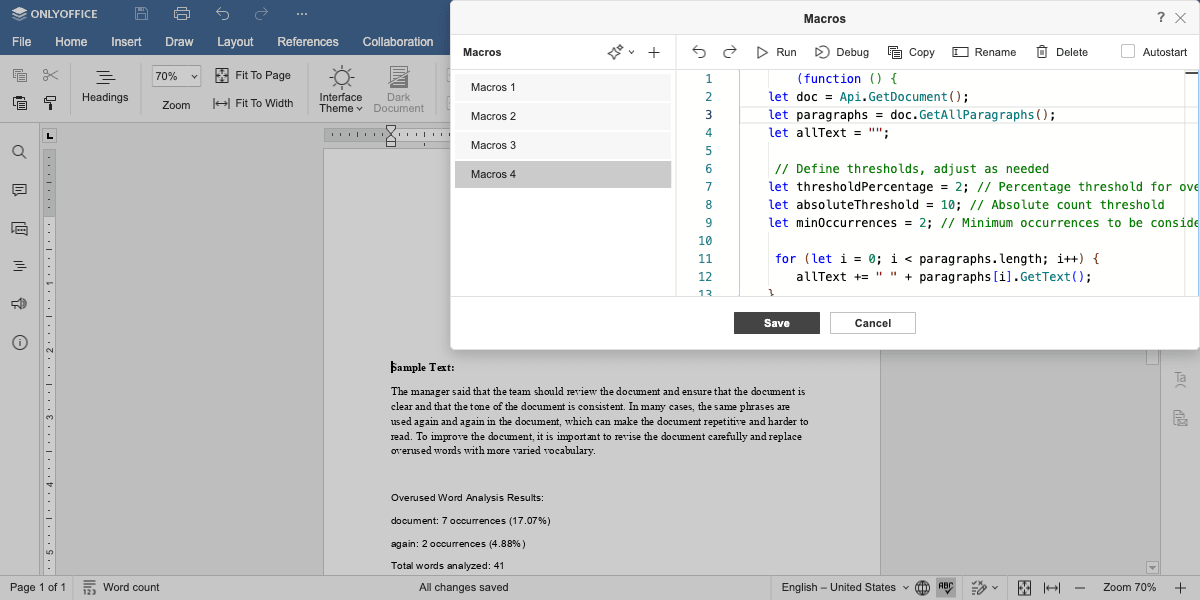Enable the Autostart checkbox
This screenshot has height=600, width=1200.
coord(1128,52)
